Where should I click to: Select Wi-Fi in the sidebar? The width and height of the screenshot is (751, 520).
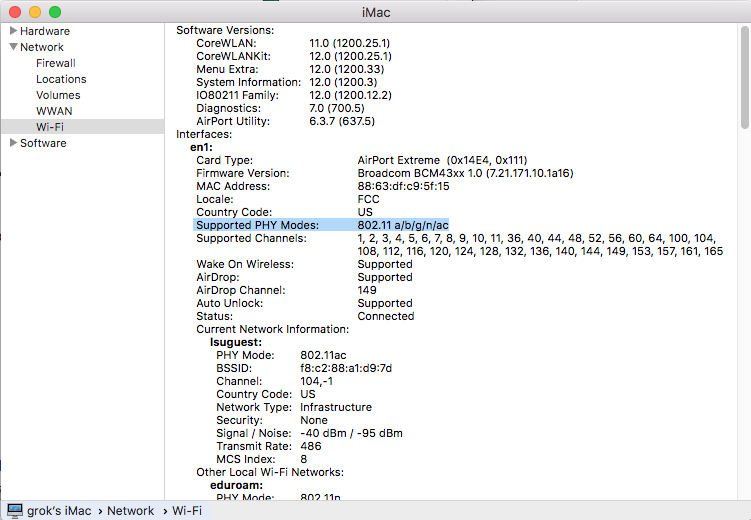(83, 127)
